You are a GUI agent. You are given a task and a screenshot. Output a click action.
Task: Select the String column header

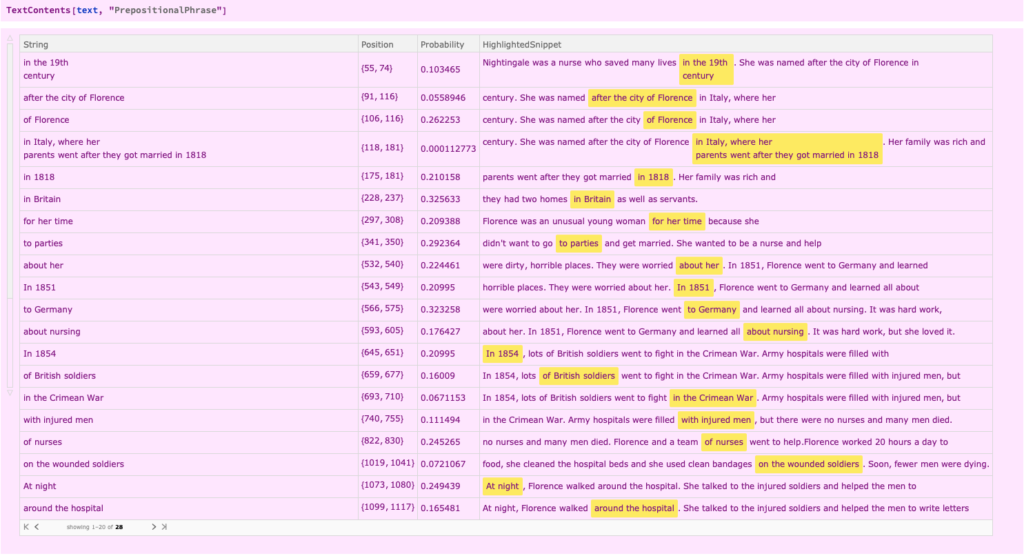[x=36, y=44]
